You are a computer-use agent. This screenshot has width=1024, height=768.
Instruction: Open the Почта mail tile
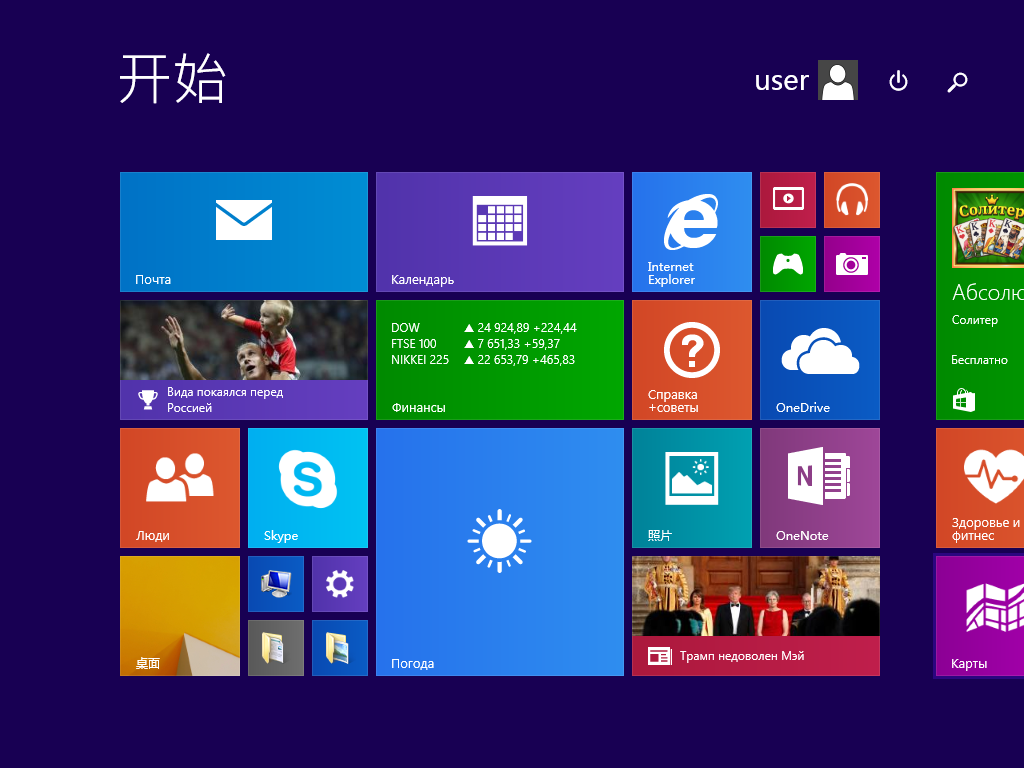pyautogui.click(x=244, y=231)
